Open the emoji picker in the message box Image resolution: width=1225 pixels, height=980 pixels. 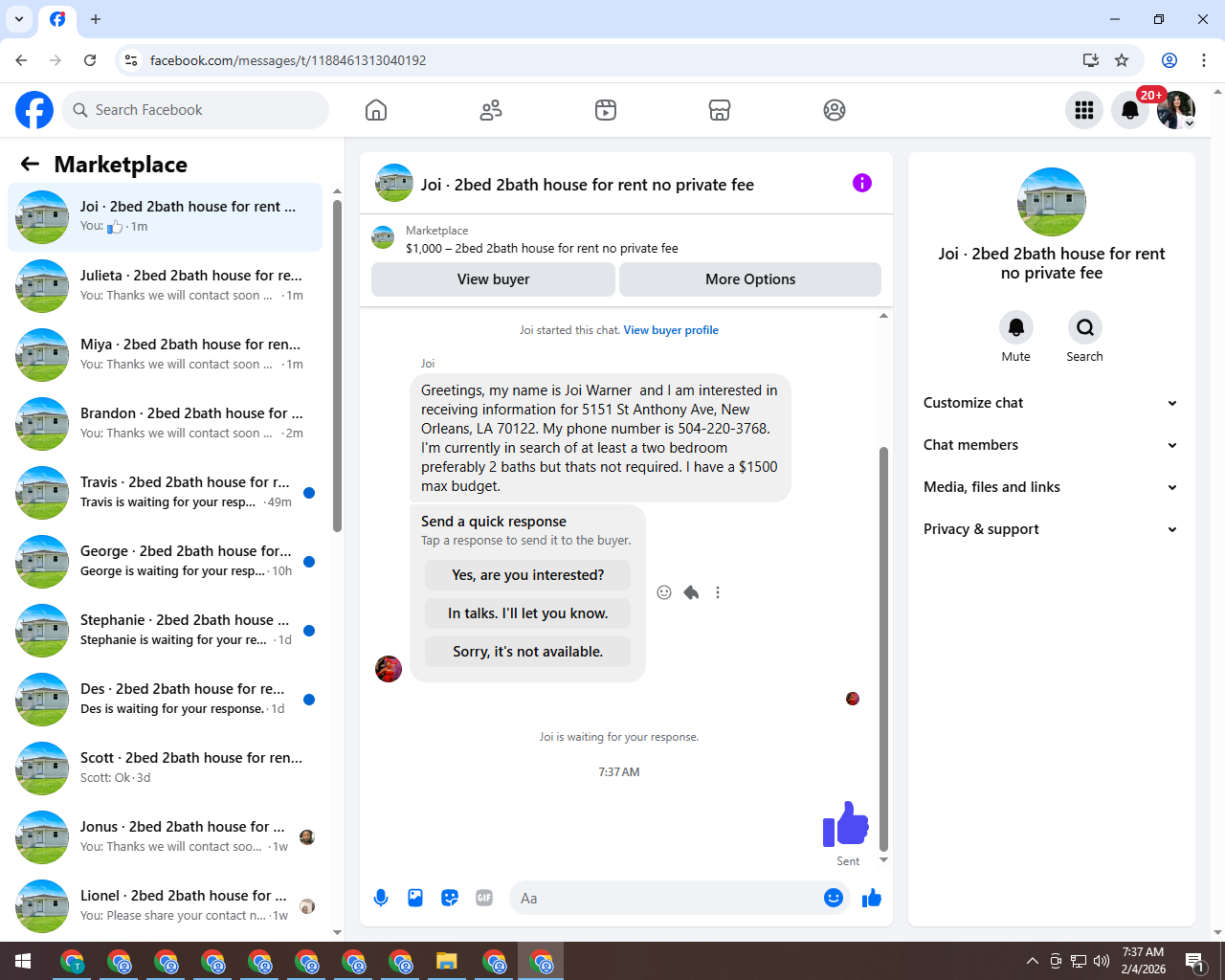pyautogui.click(x=834, y=898)
